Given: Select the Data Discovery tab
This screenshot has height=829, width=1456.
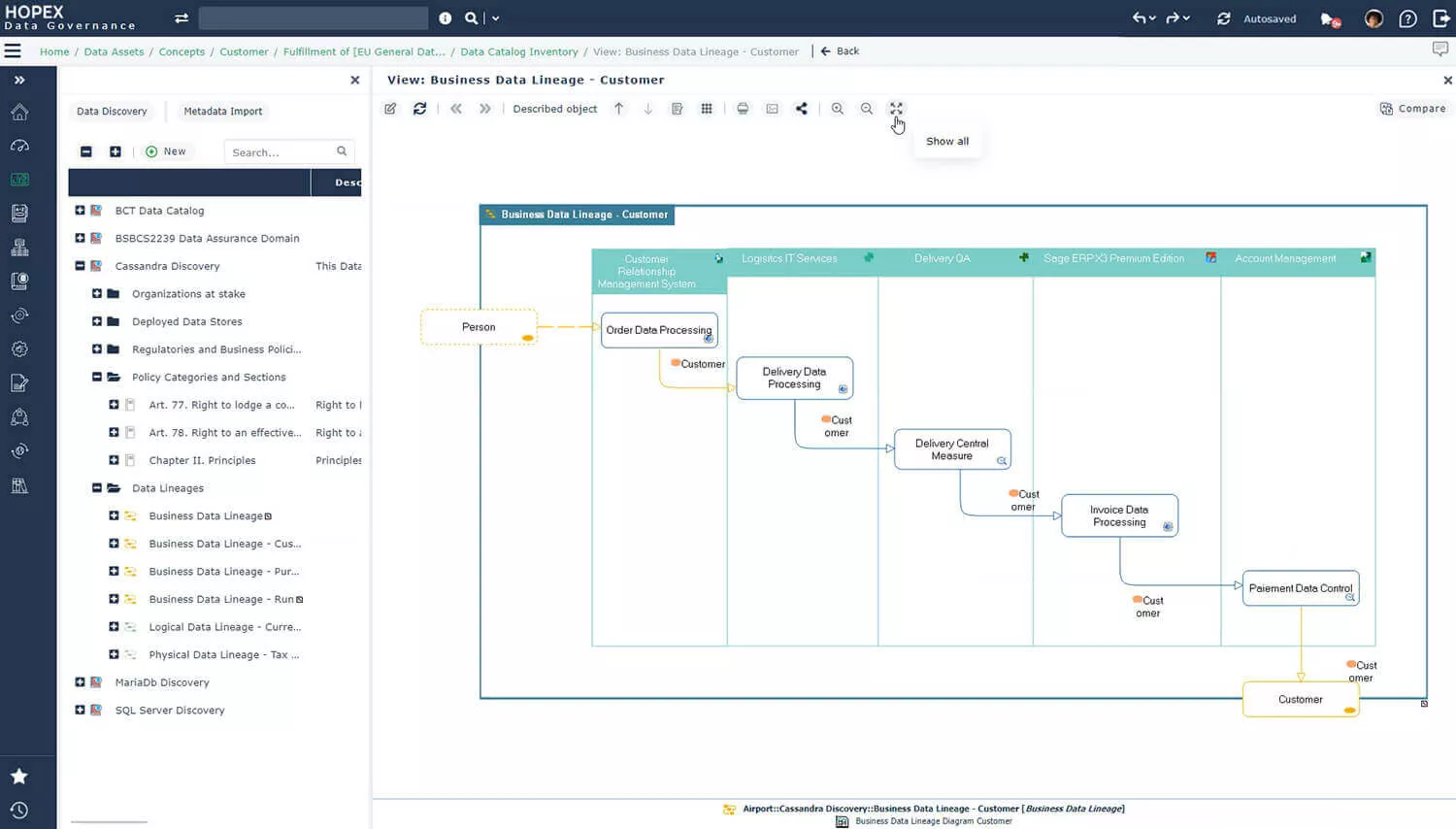Looking at the screenshot, I should 112,112.
